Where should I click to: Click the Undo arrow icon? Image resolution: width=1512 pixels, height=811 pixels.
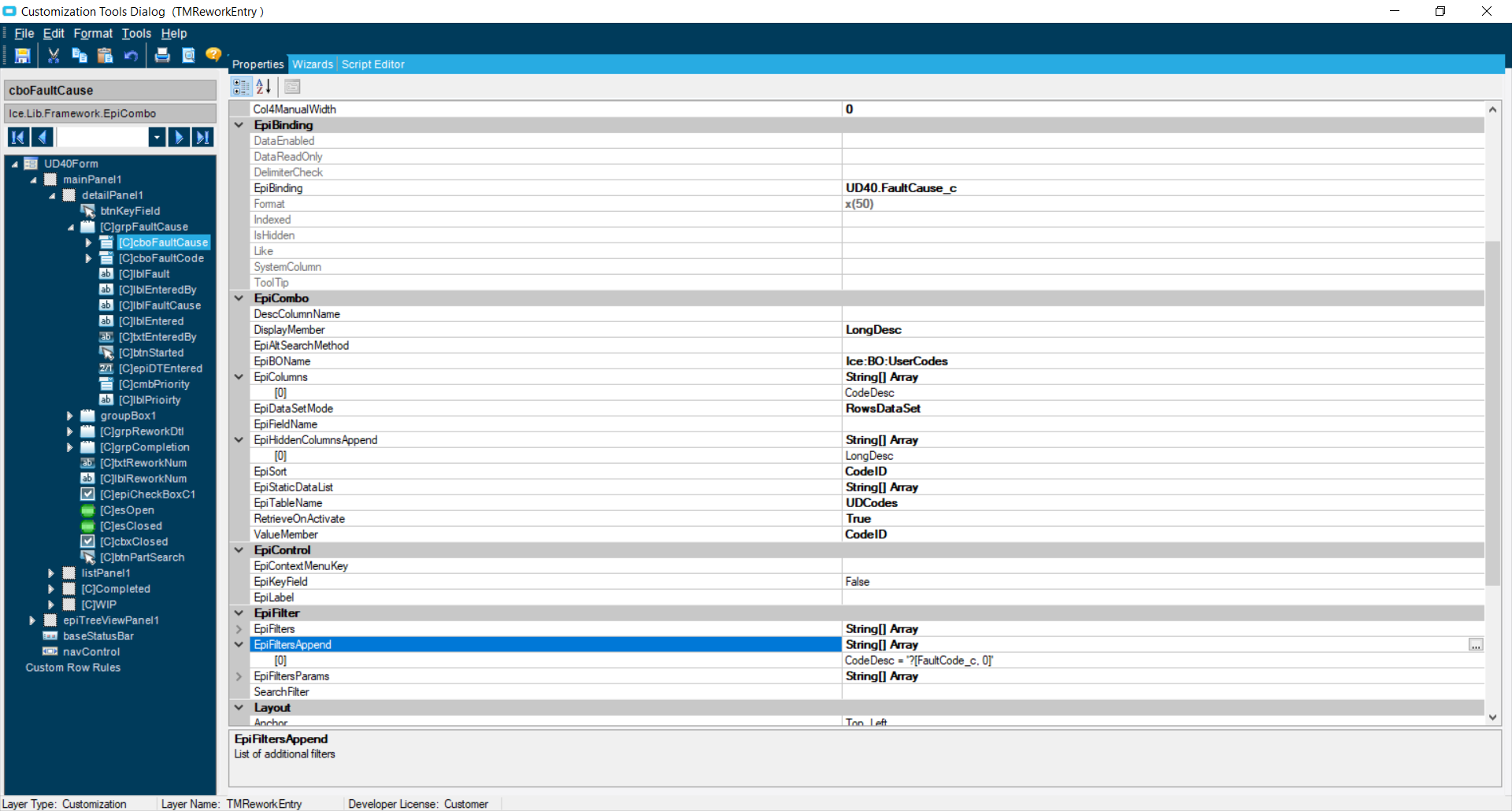[131, 55]
